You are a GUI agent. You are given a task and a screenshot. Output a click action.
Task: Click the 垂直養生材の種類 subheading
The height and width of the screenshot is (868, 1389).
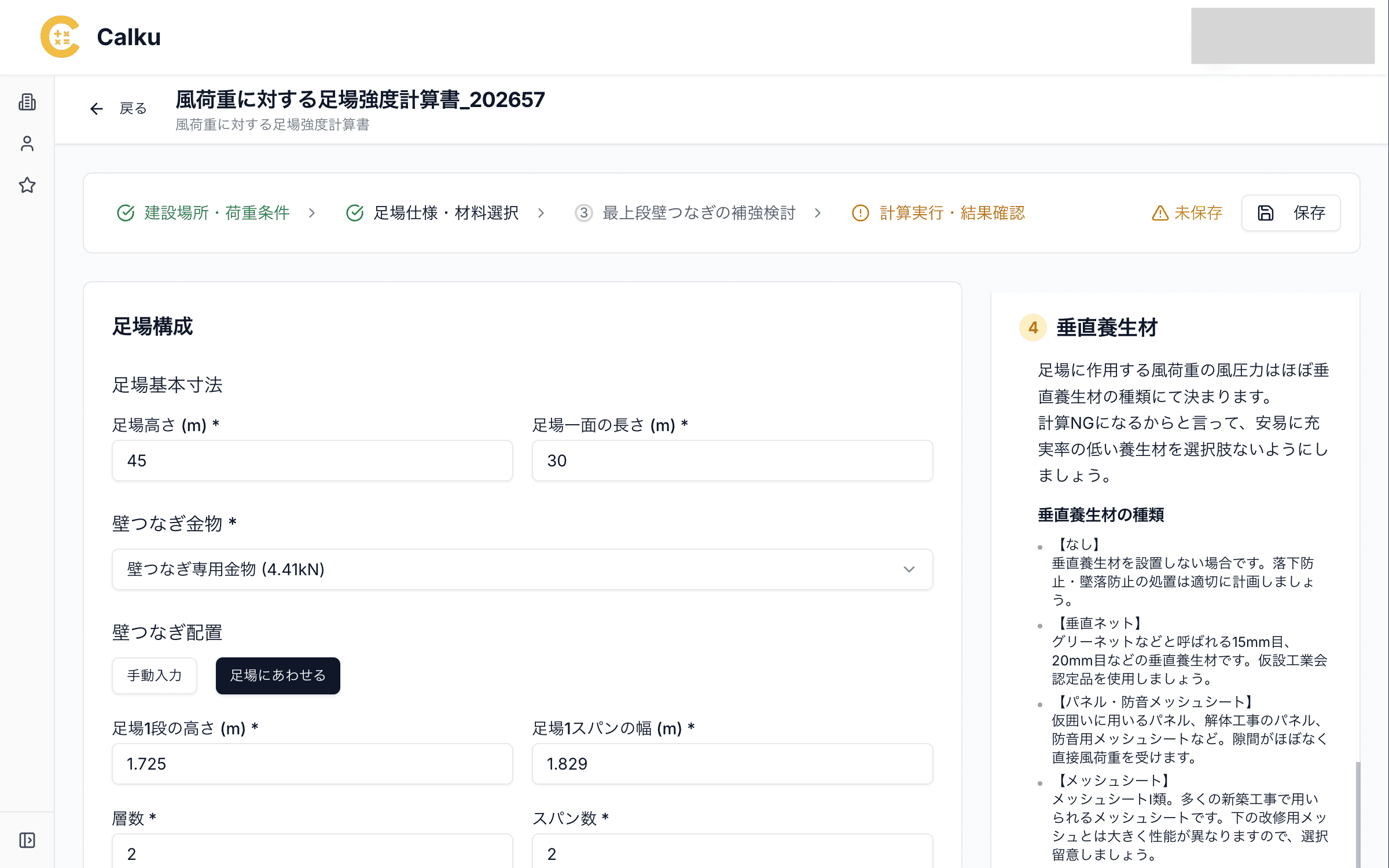[1101, 514]
